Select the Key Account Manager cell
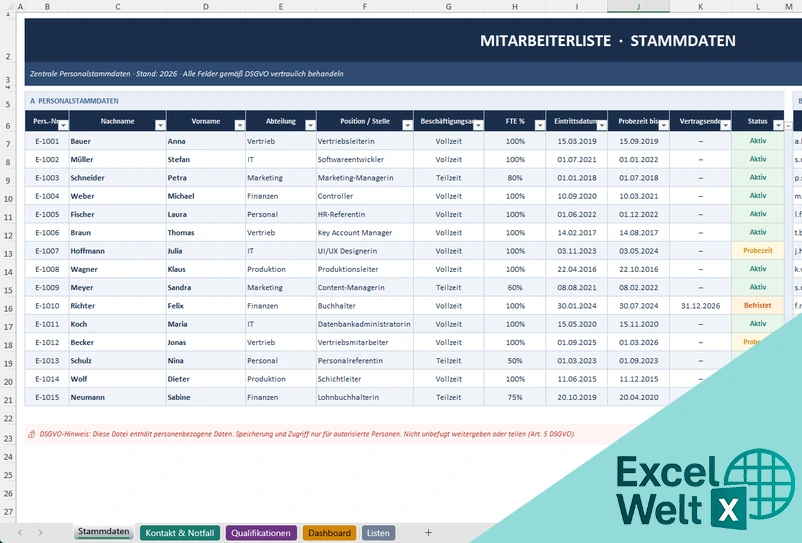Image resolution: width=802 pixels, height=543 pixels. click(x=365, y=233)
